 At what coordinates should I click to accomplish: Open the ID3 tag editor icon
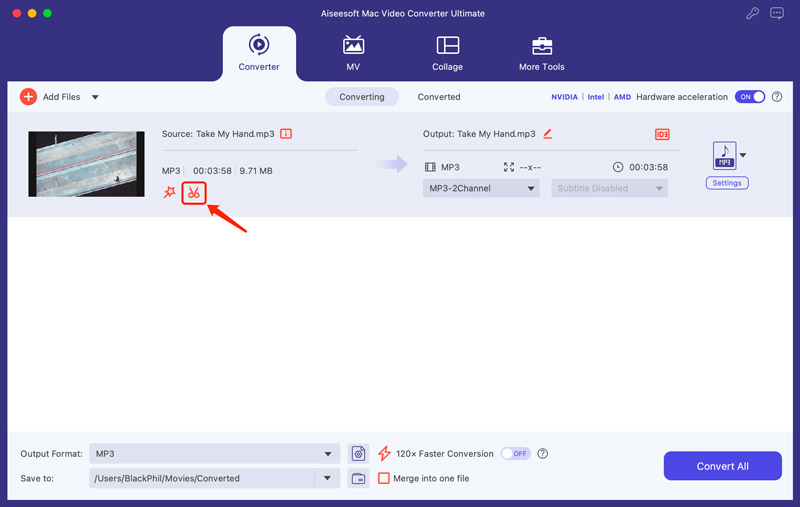point(661,134)
